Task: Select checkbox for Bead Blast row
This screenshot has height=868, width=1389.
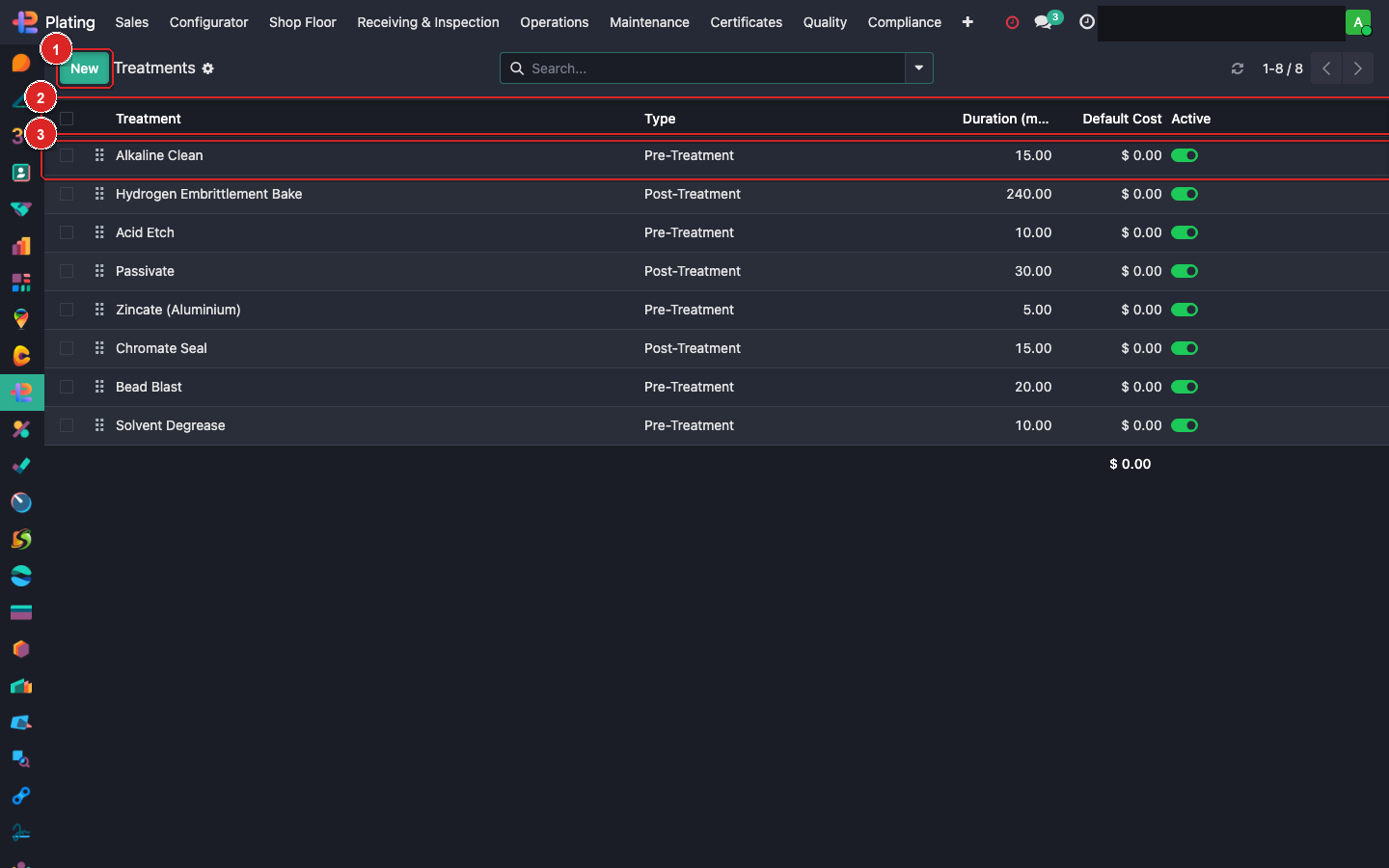Action: [67, 387]
